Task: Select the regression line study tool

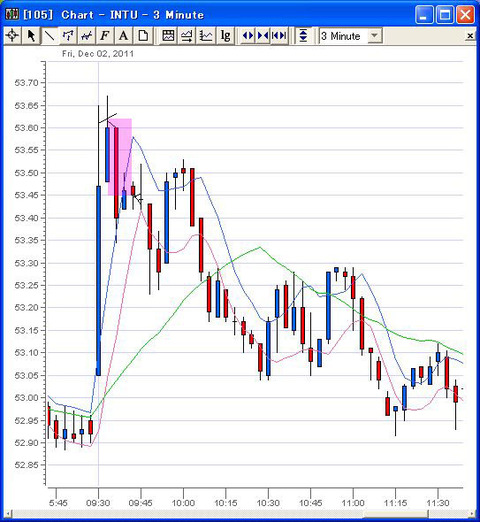Action: click(x=87, y=35)
